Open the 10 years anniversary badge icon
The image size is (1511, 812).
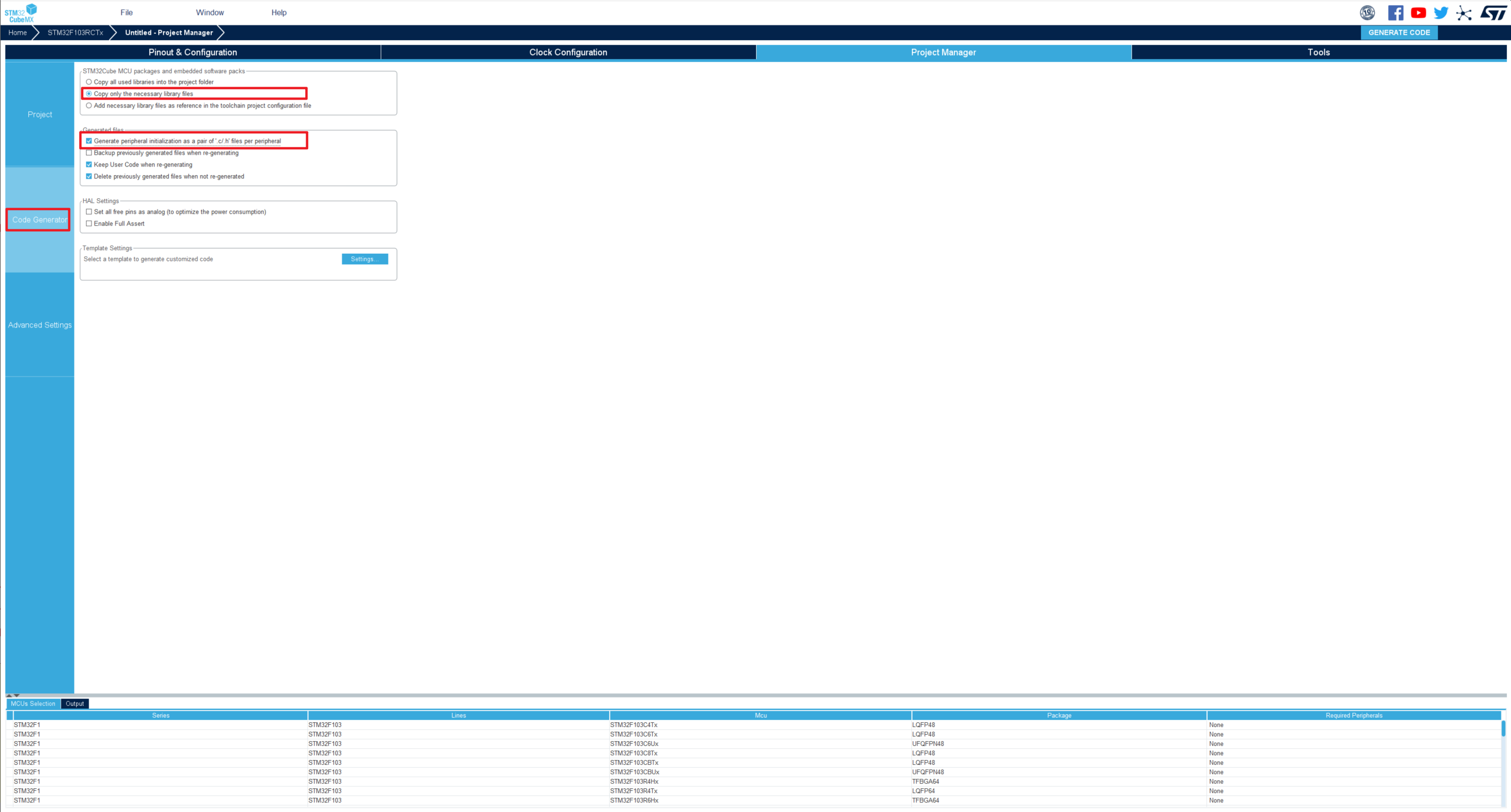coord(1367,12)
